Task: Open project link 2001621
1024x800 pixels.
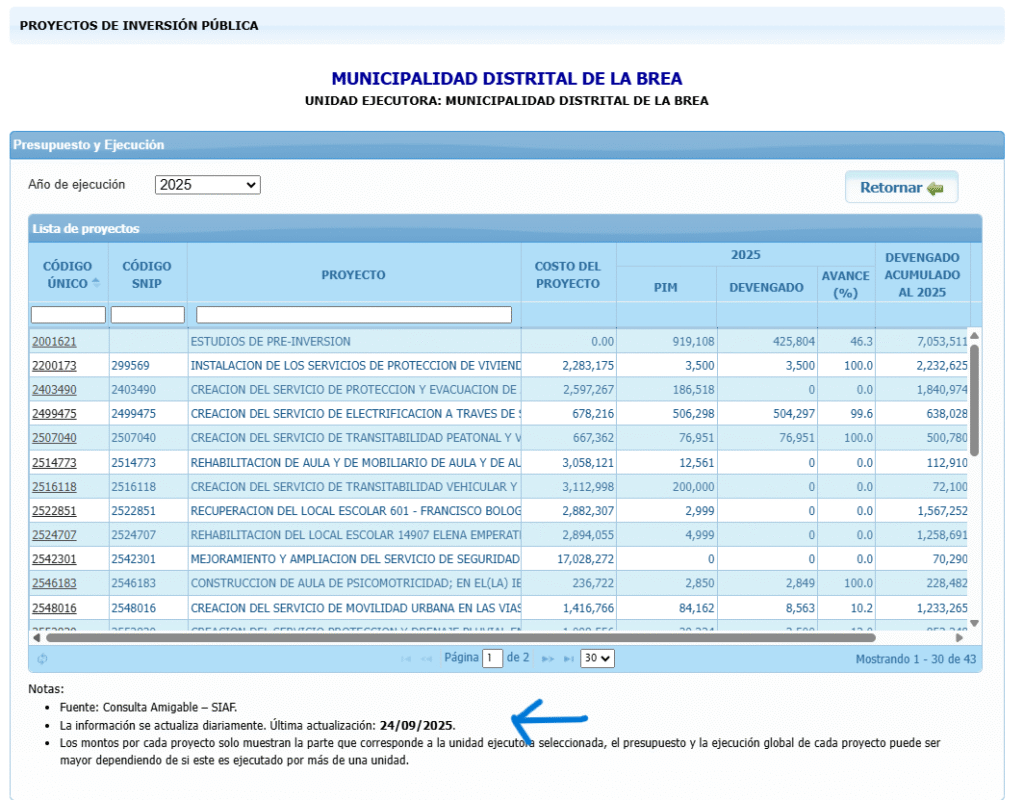Action: [x=54, y=342]
